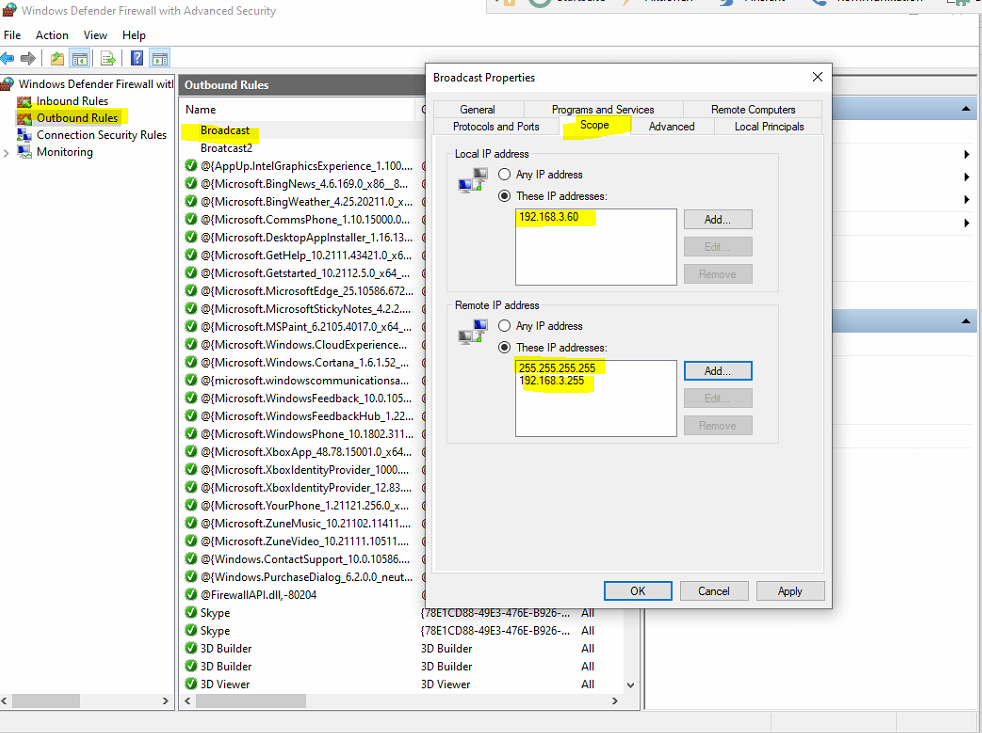Click tree pane horizontal scrollbar left arrow
The height and width of the screenshot is (733, 982).
[x=5, y=700]
